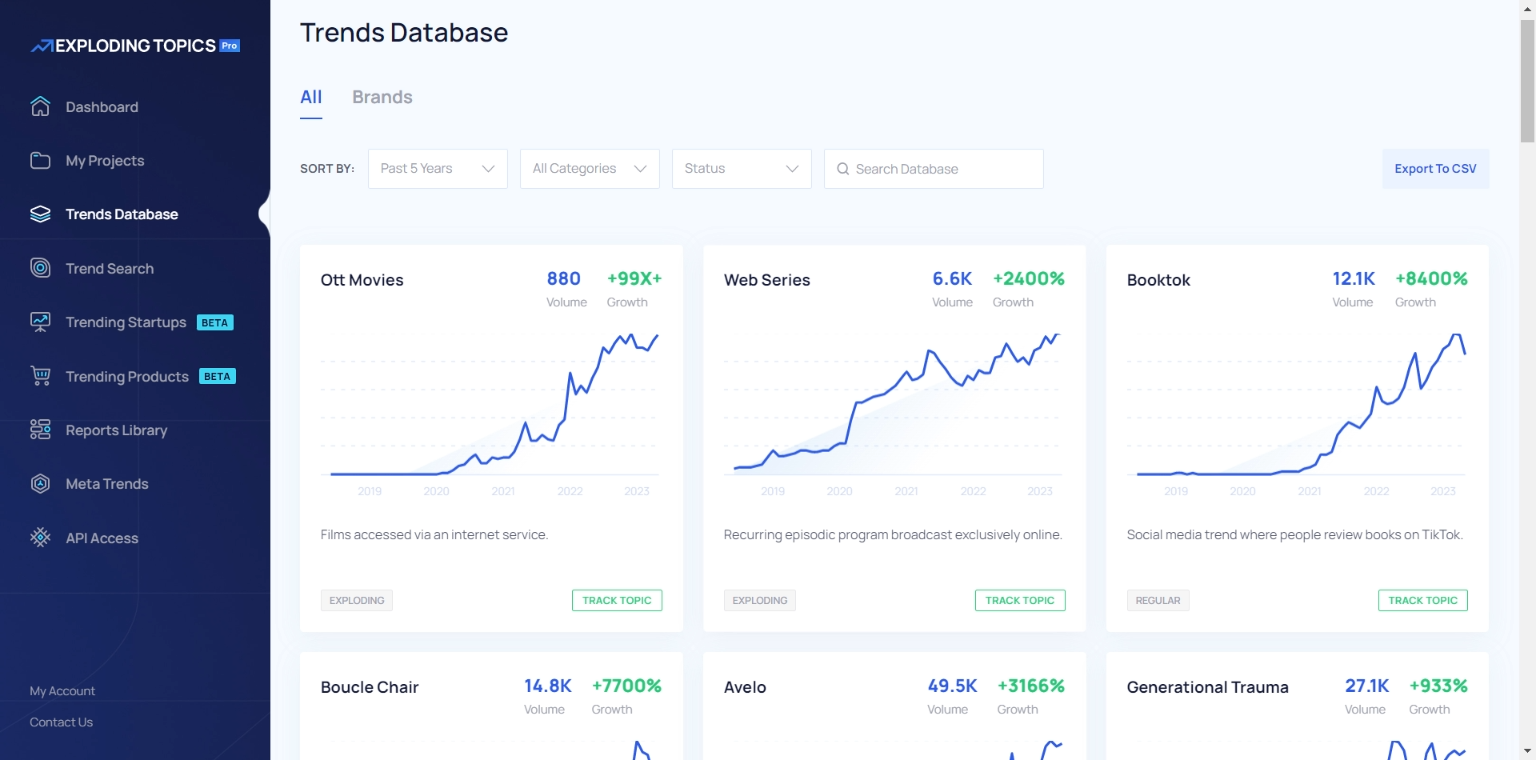Image resolution: width=1536 pixels, height=760 pixels.
Task: Click the Dashboard home icon
Action: coord(40,107)
